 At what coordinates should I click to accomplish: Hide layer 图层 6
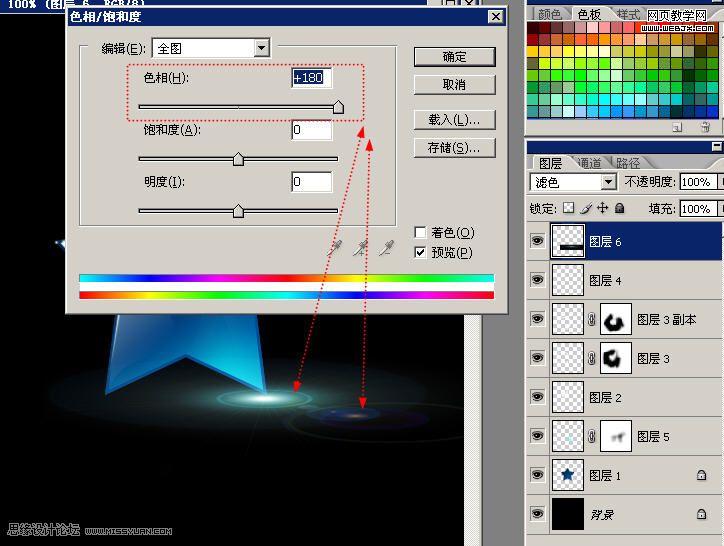tap(537, 241)
